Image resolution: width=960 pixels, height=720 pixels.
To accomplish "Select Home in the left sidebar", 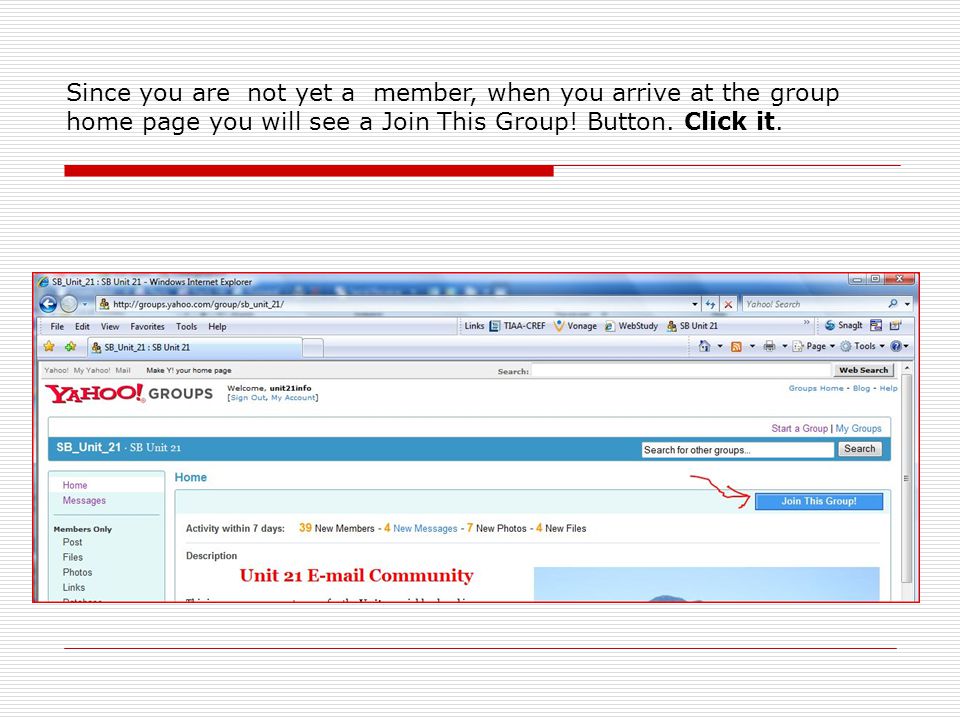I will (75, 485).
